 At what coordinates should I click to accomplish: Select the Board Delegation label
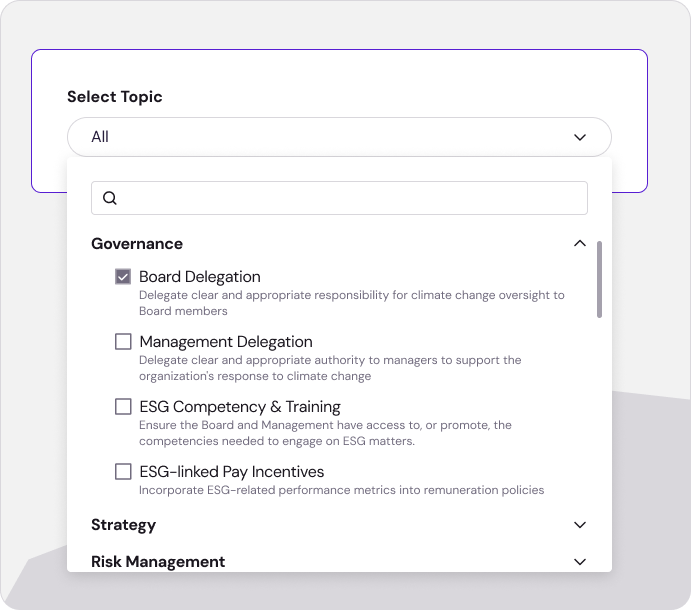(x=200, y=277)
